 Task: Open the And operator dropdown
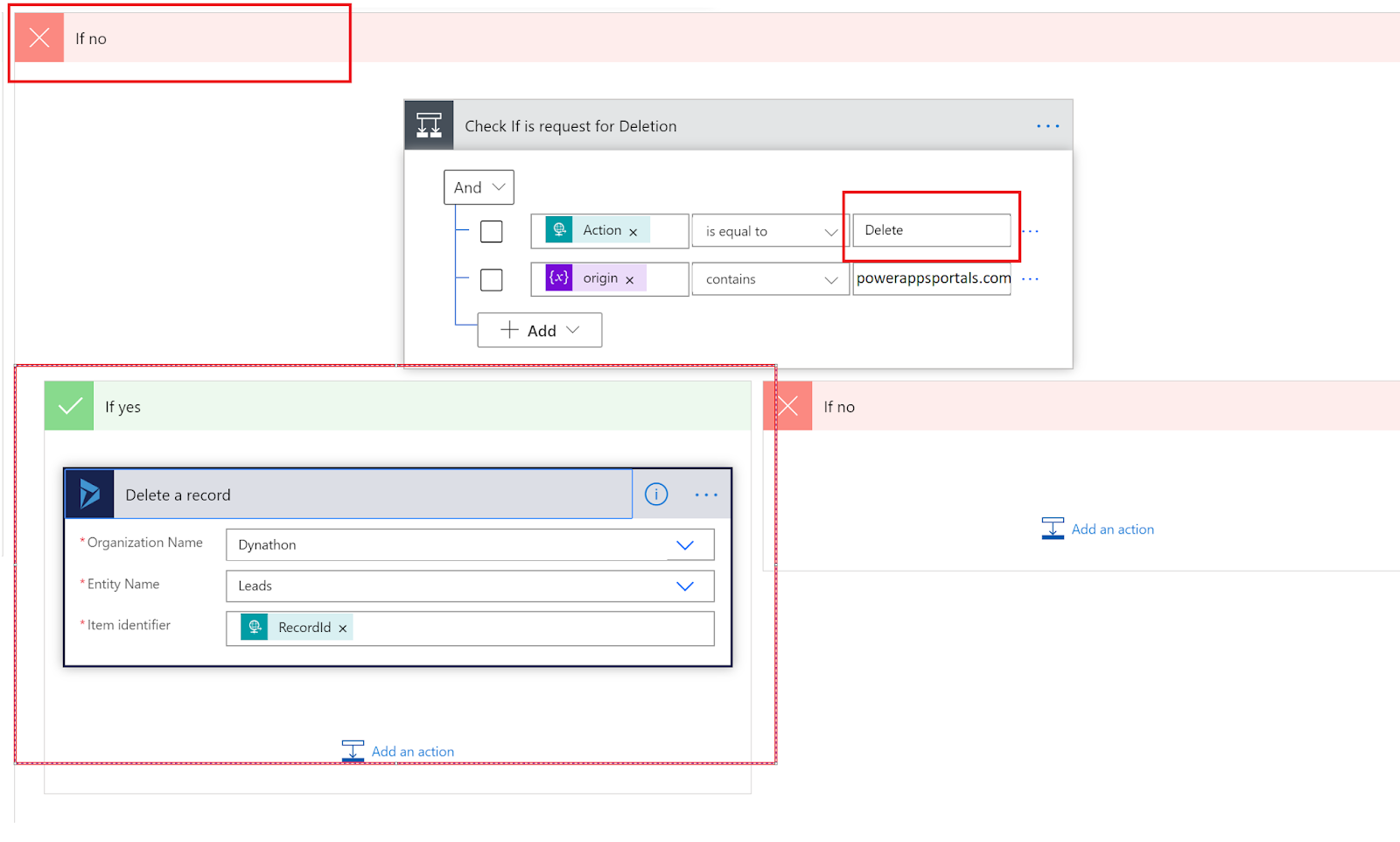tap(479, 186)
